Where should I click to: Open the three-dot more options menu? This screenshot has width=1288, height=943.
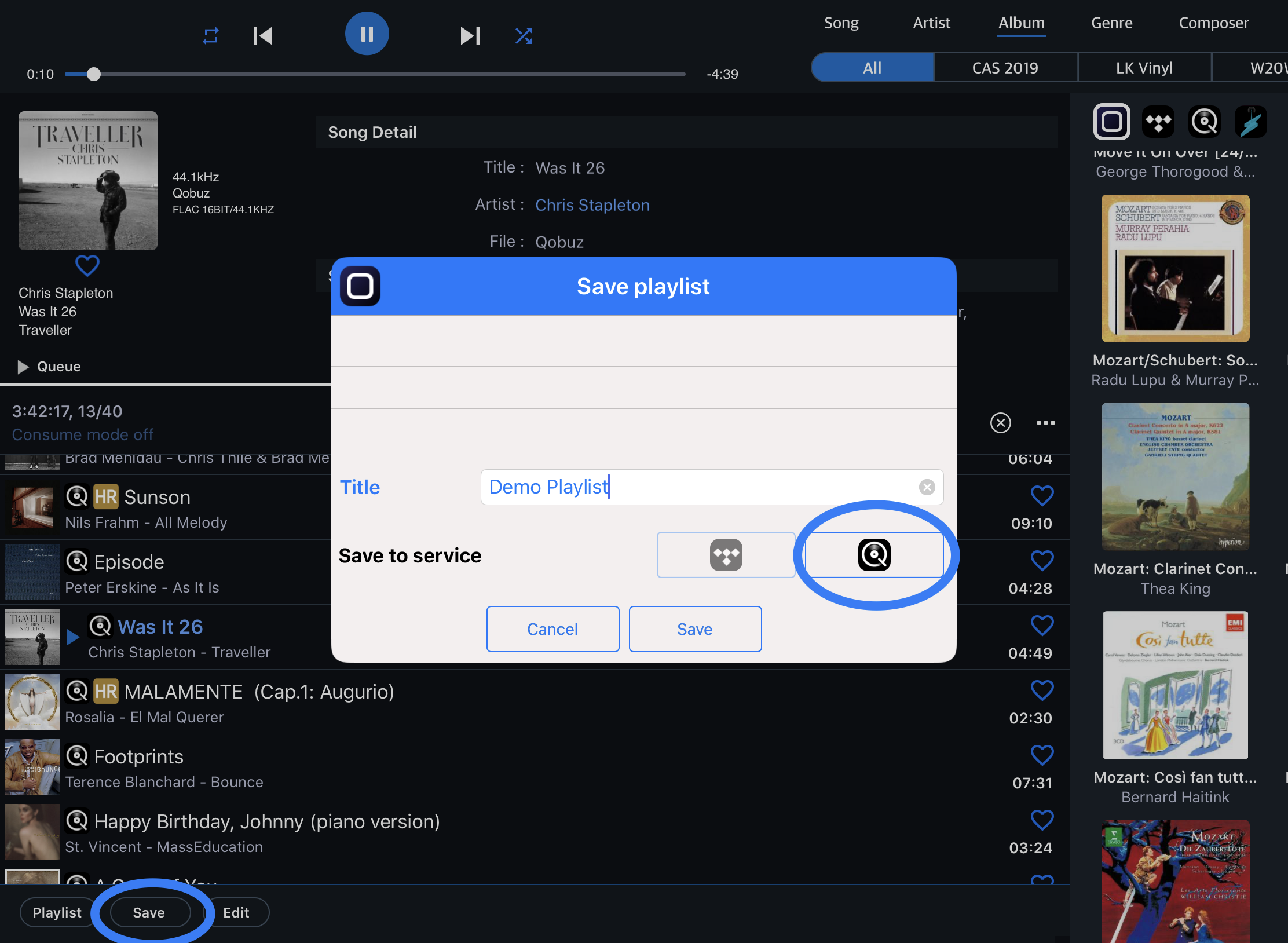coord(1046,423)
